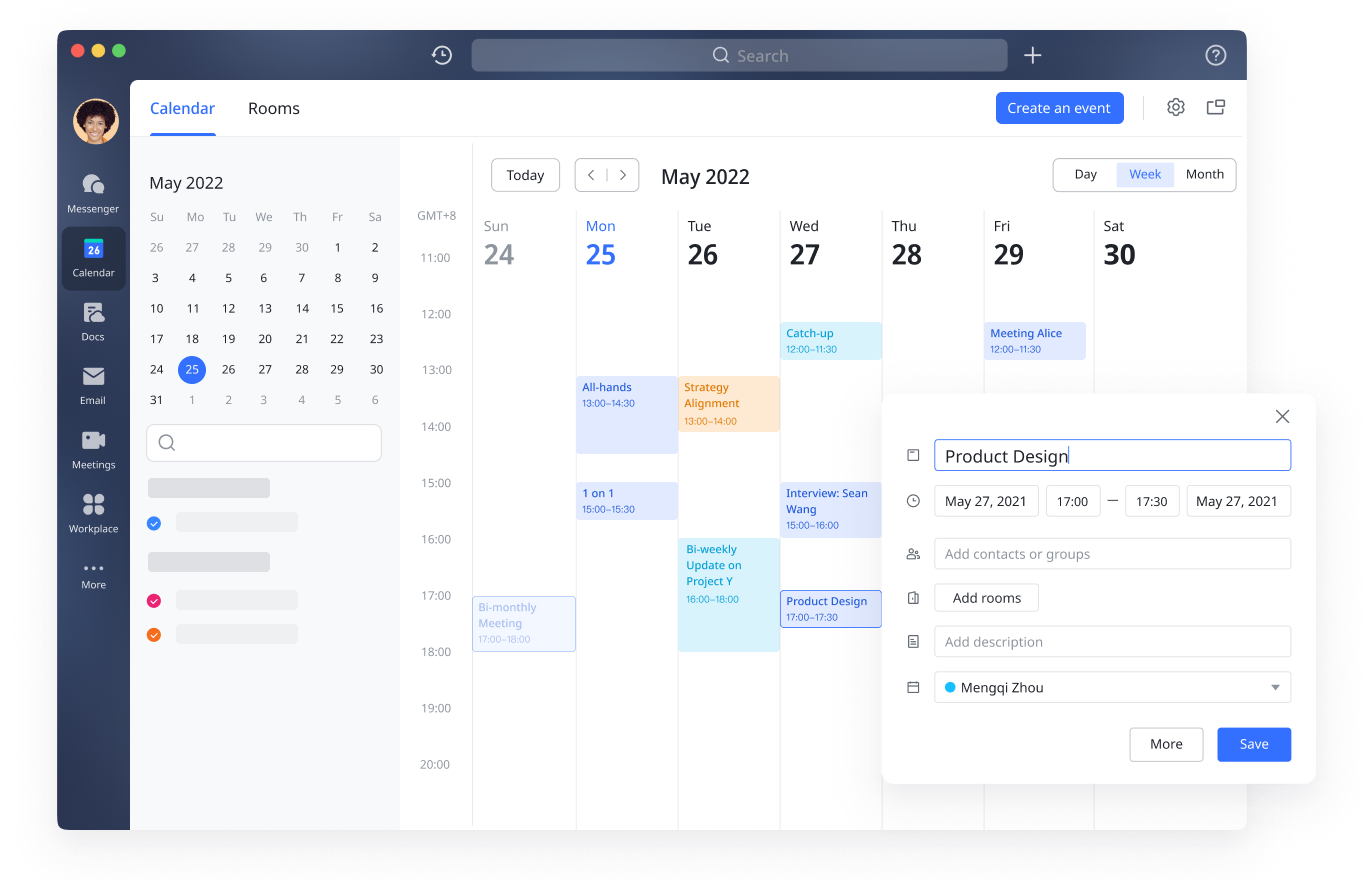Toggle the blue calendar checkbox
The height and width of the screenshot is (880, 1368).
tap(154, 522)
